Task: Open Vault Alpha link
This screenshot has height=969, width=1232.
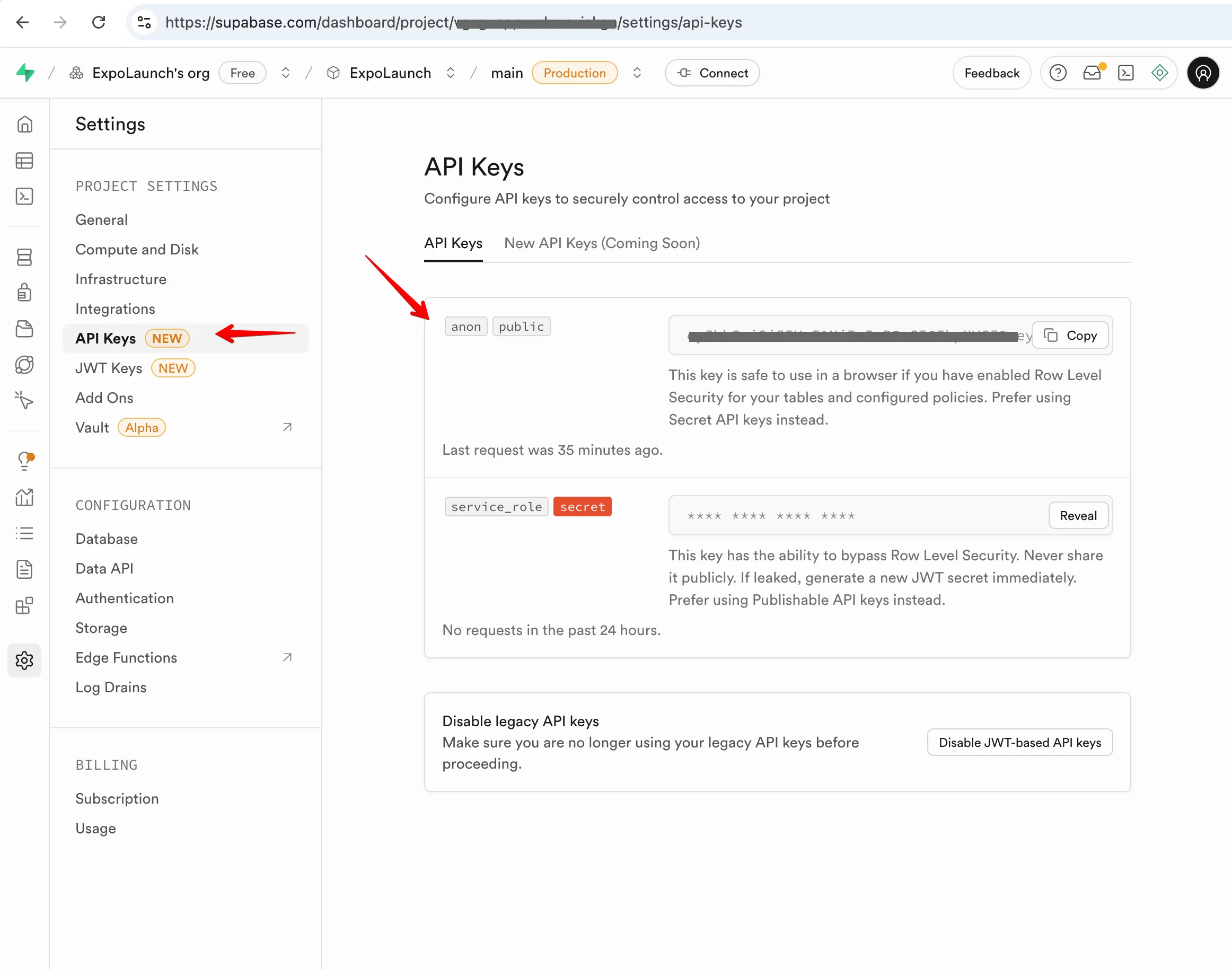Action: pos(186,427)
